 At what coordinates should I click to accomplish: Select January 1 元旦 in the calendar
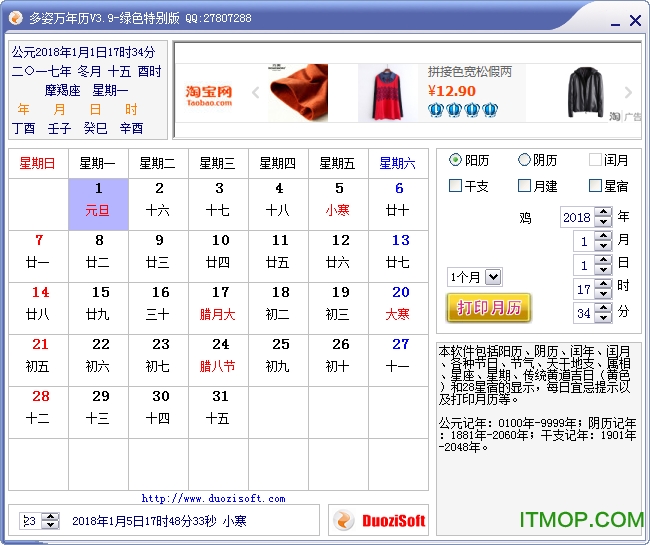98,204
